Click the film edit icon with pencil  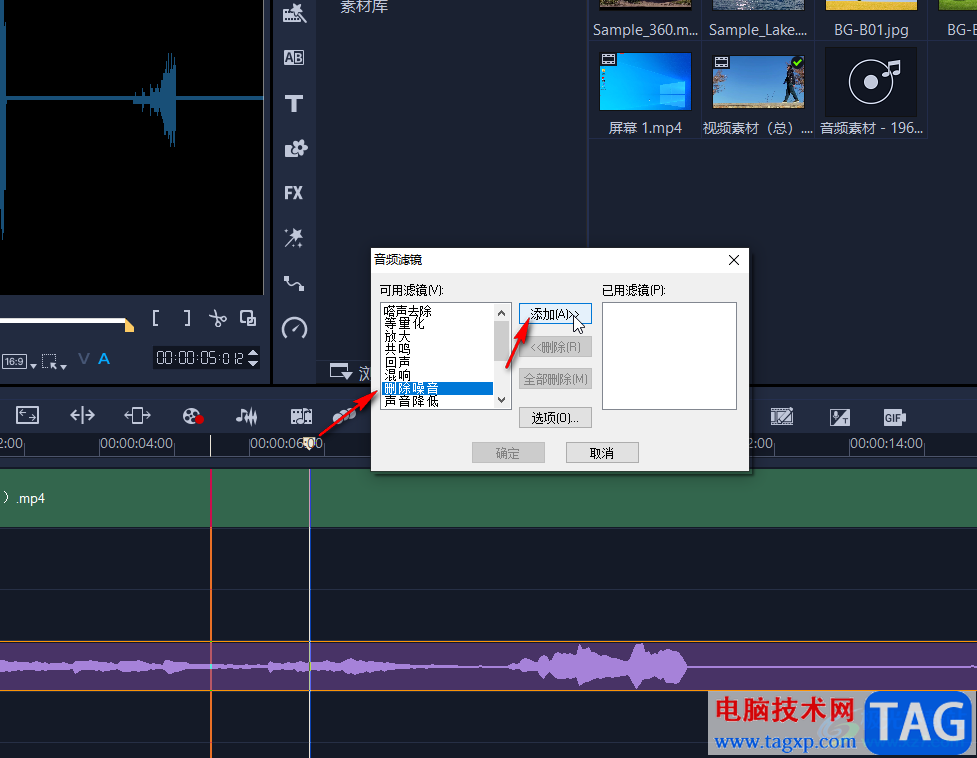[x=782, y=416]
